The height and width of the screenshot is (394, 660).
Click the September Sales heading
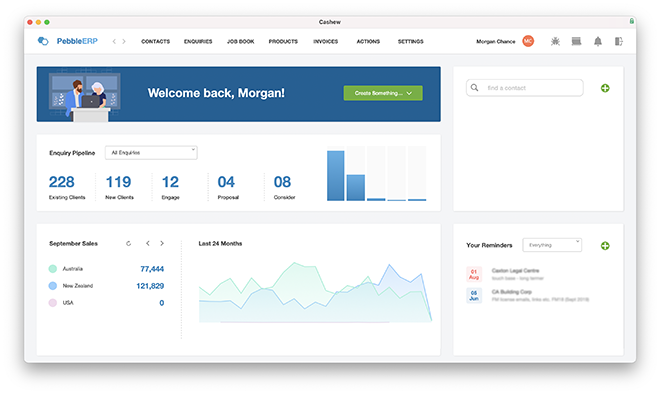pos(73,243)
